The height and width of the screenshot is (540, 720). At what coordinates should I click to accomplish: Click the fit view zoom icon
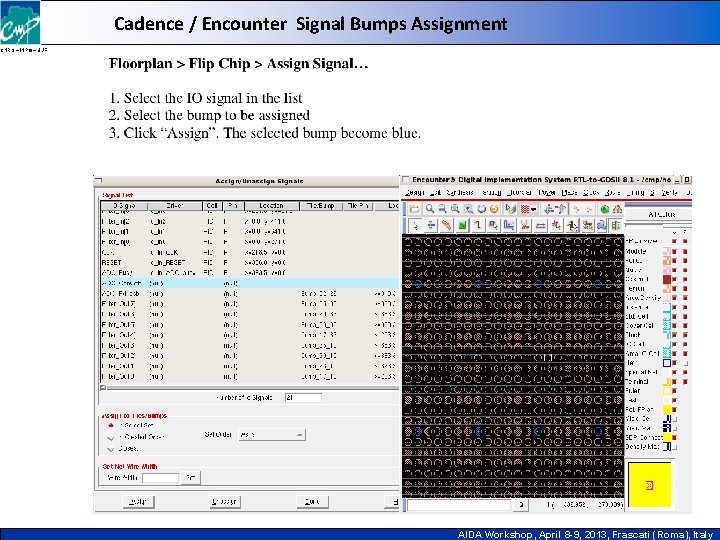[x=455, y=208]
